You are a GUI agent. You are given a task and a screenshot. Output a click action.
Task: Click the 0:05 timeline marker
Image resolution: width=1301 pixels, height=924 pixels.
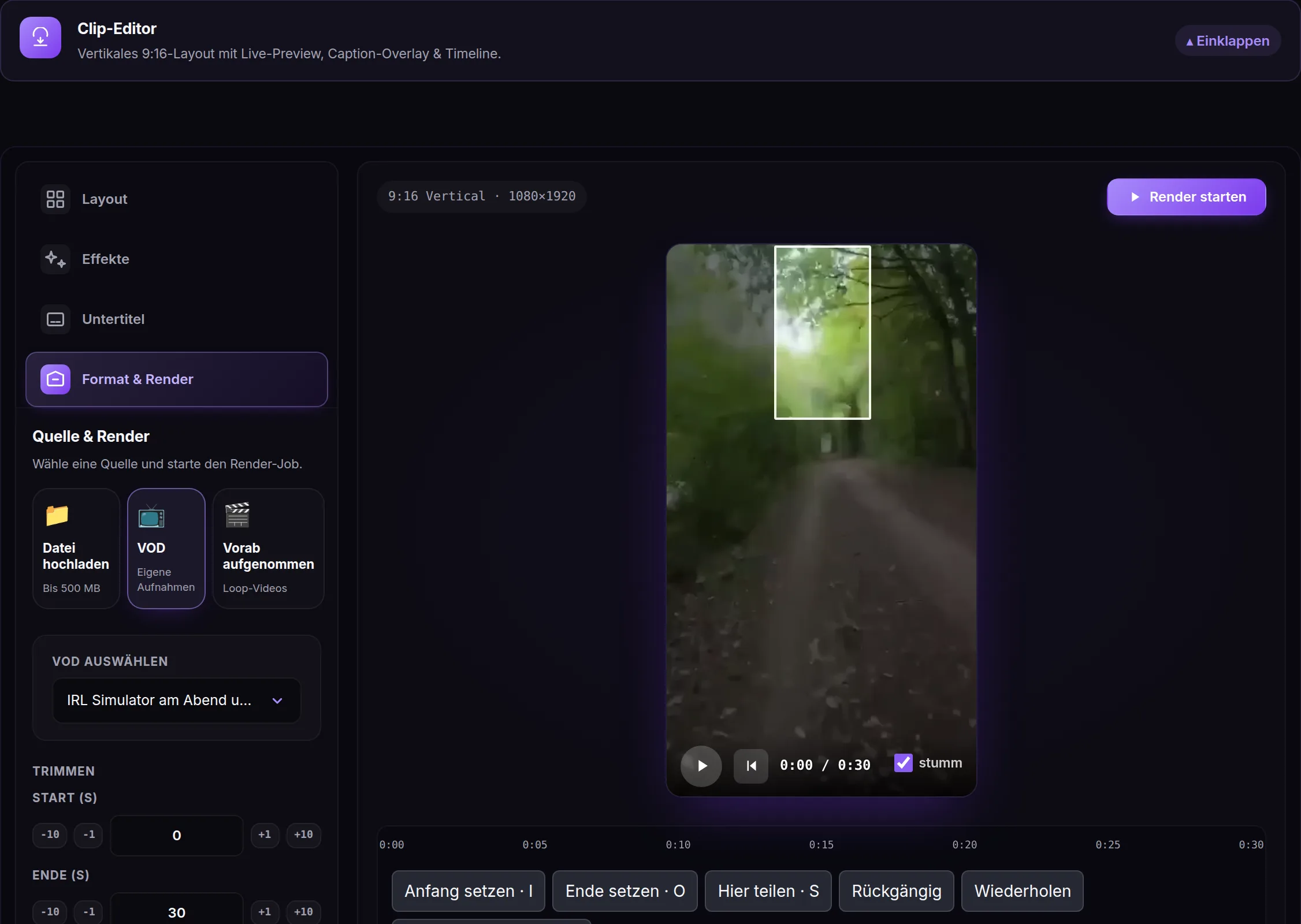(x=534, y=845)
